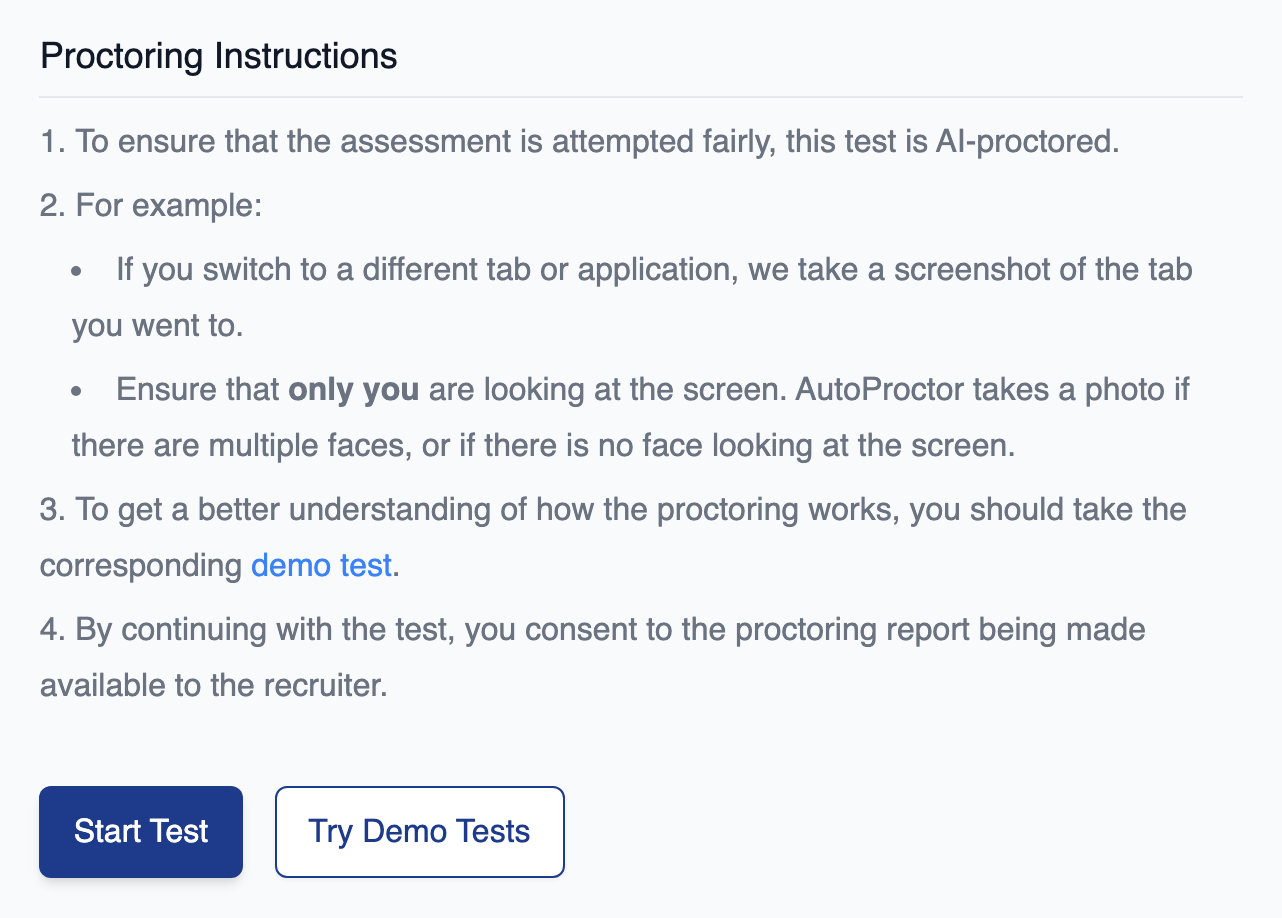The width and height of the screenshot is (1282, 918).
Task: Click "there are multiple faces" line
Action: tap(543, 446)
